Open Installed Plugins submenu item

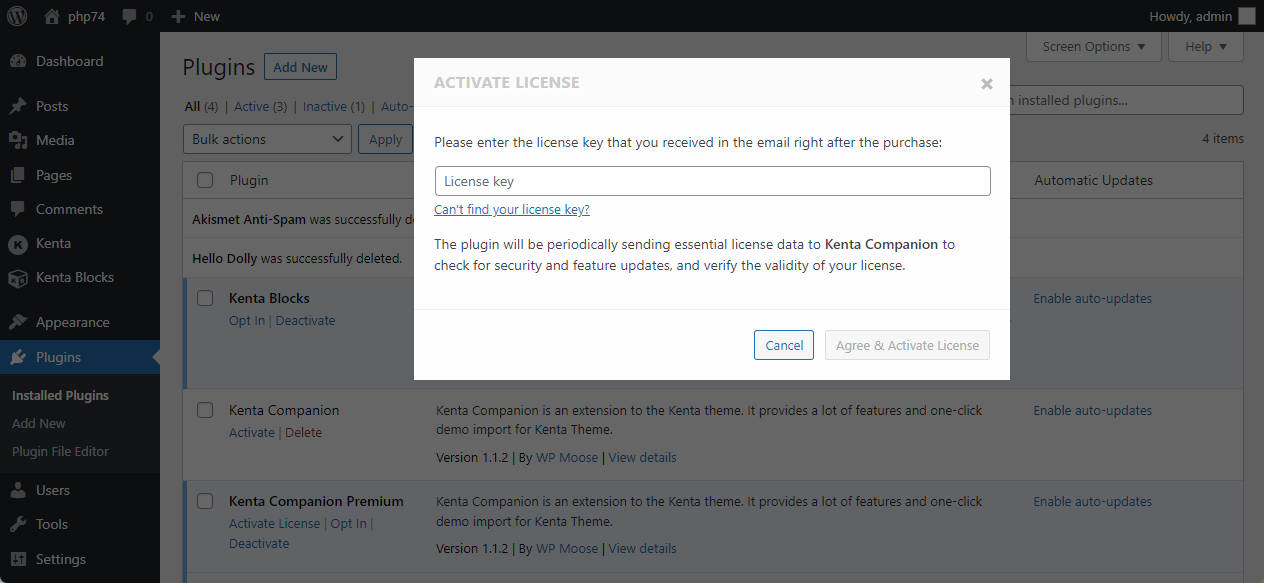pyautogui.click(x=60, y=395)
